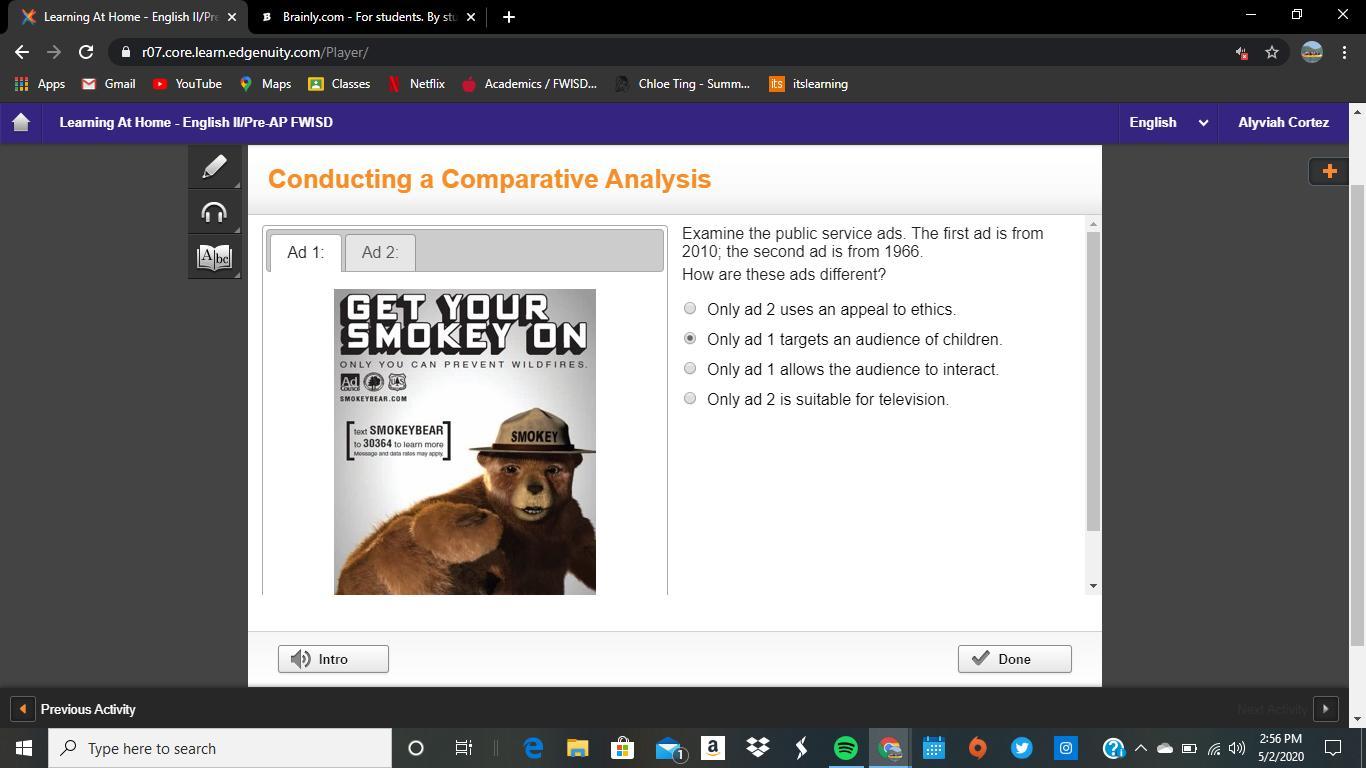Open the Gmail bookmark
Screen dimensions: 1366x768
[x=109, y=84]
